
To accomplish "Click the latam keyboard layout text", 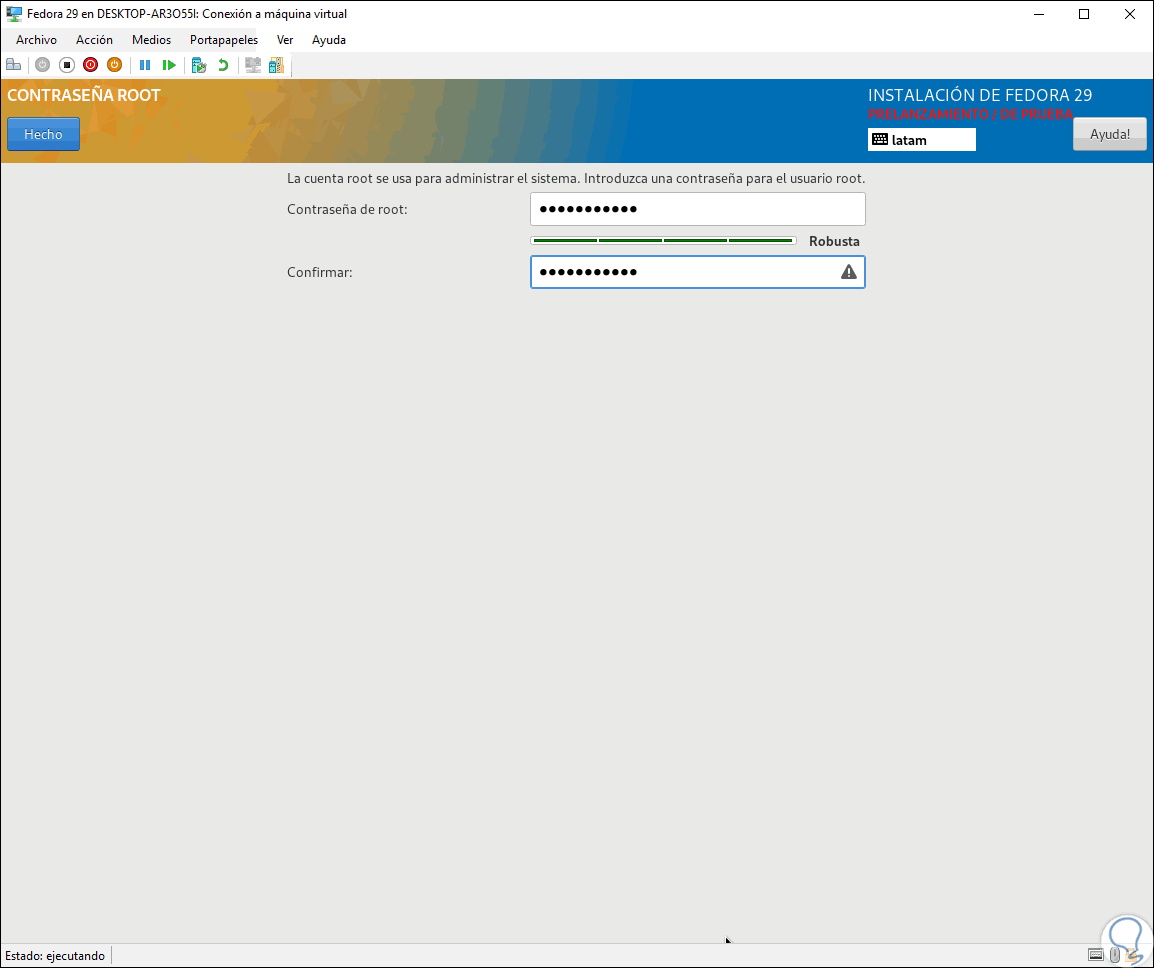I will coord(909,140).
